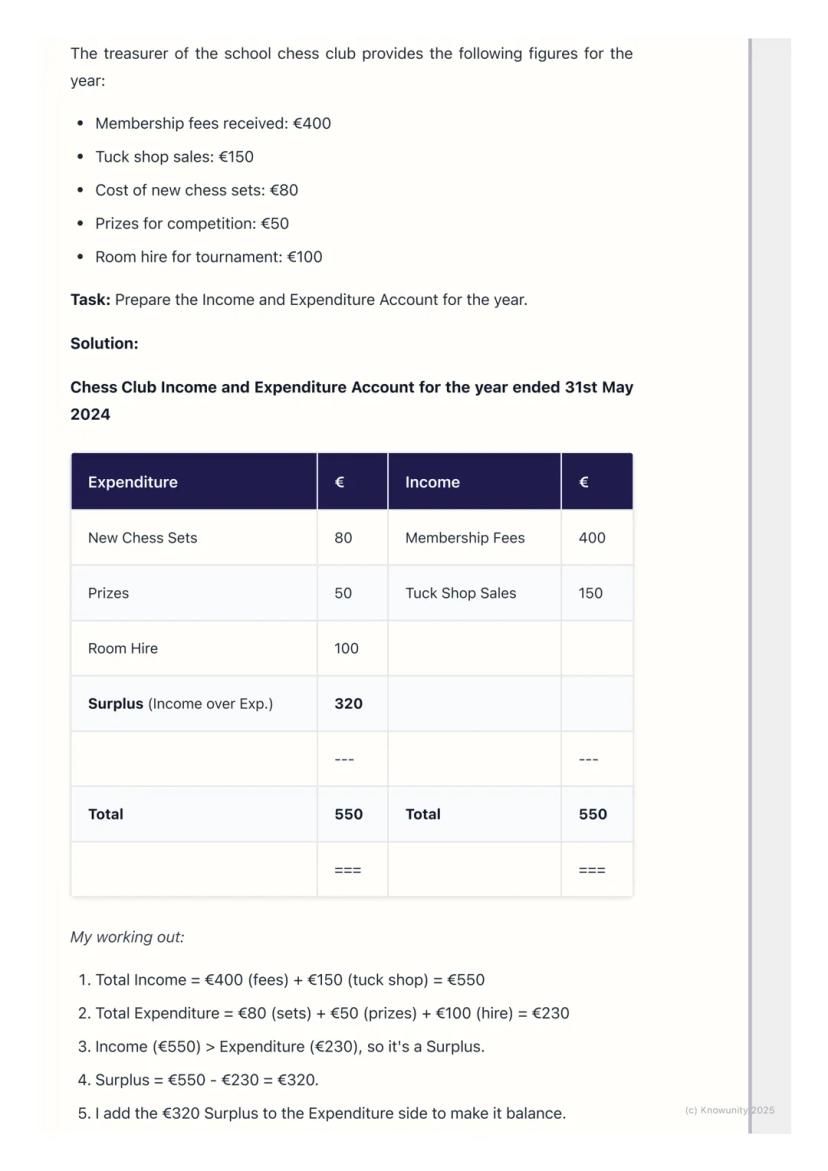Select the Surplus (Income over Exp.) cell
The width and height of the screenshot is (828, 1171).
[180, 704]
